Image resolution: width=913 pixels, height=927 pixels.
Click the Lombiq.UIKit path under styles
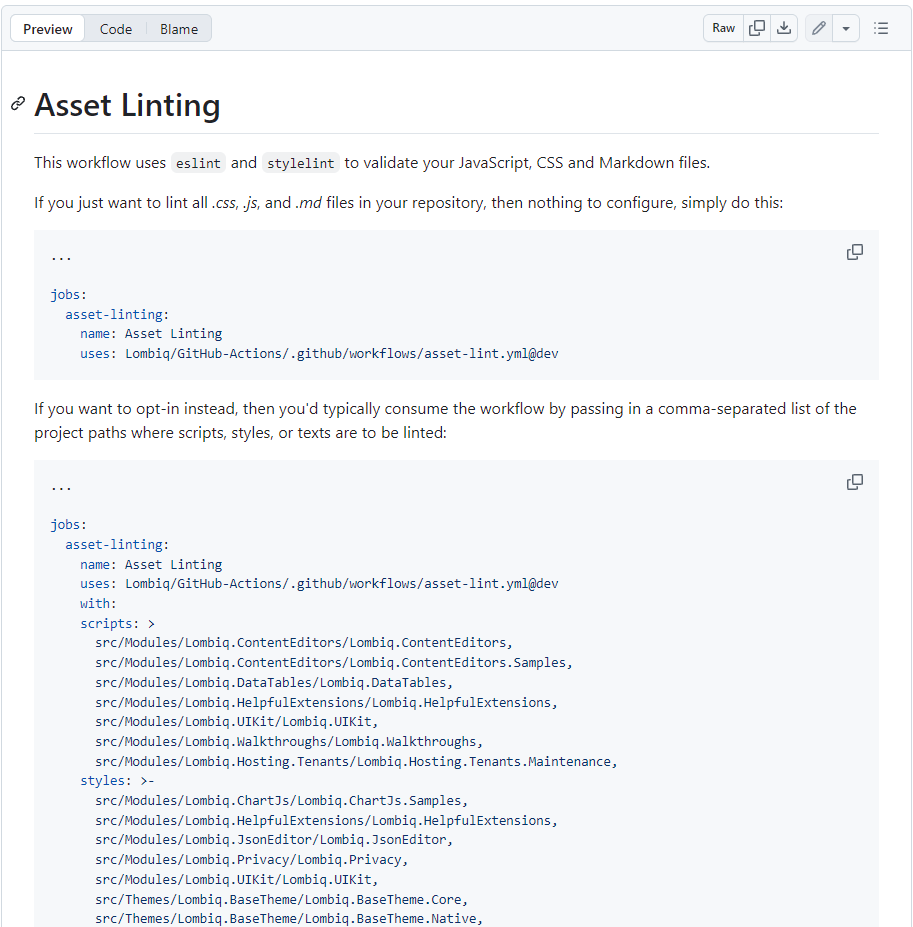coord(237,880)
